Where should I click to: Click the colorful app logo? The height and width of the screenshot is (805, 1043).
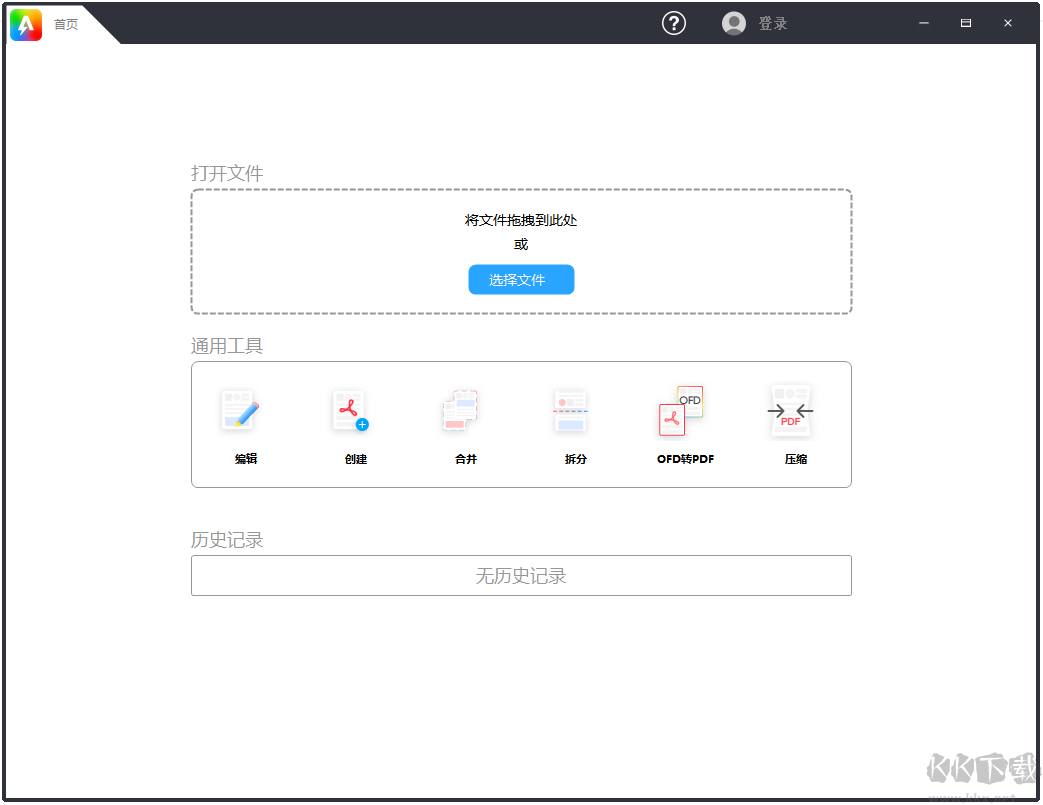pos(26,24)
